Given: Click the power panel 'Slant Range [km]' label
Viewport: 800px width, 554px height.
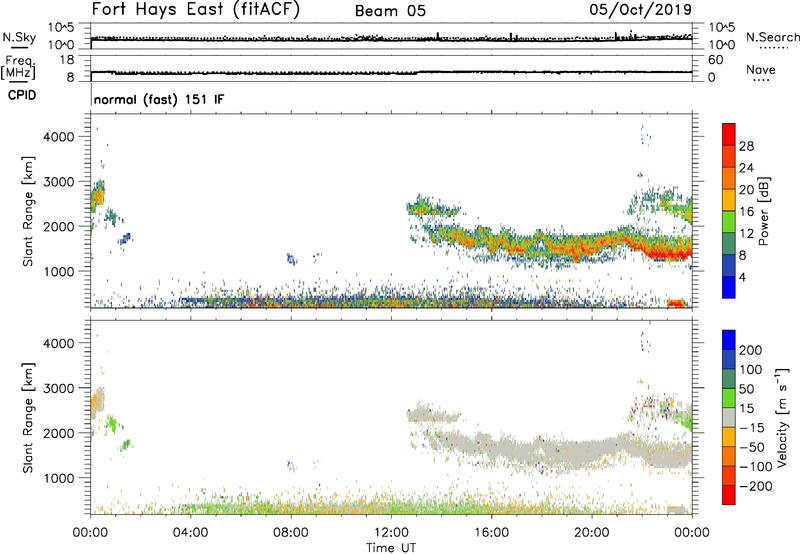Looking at the screenshot, I should 28,211.
